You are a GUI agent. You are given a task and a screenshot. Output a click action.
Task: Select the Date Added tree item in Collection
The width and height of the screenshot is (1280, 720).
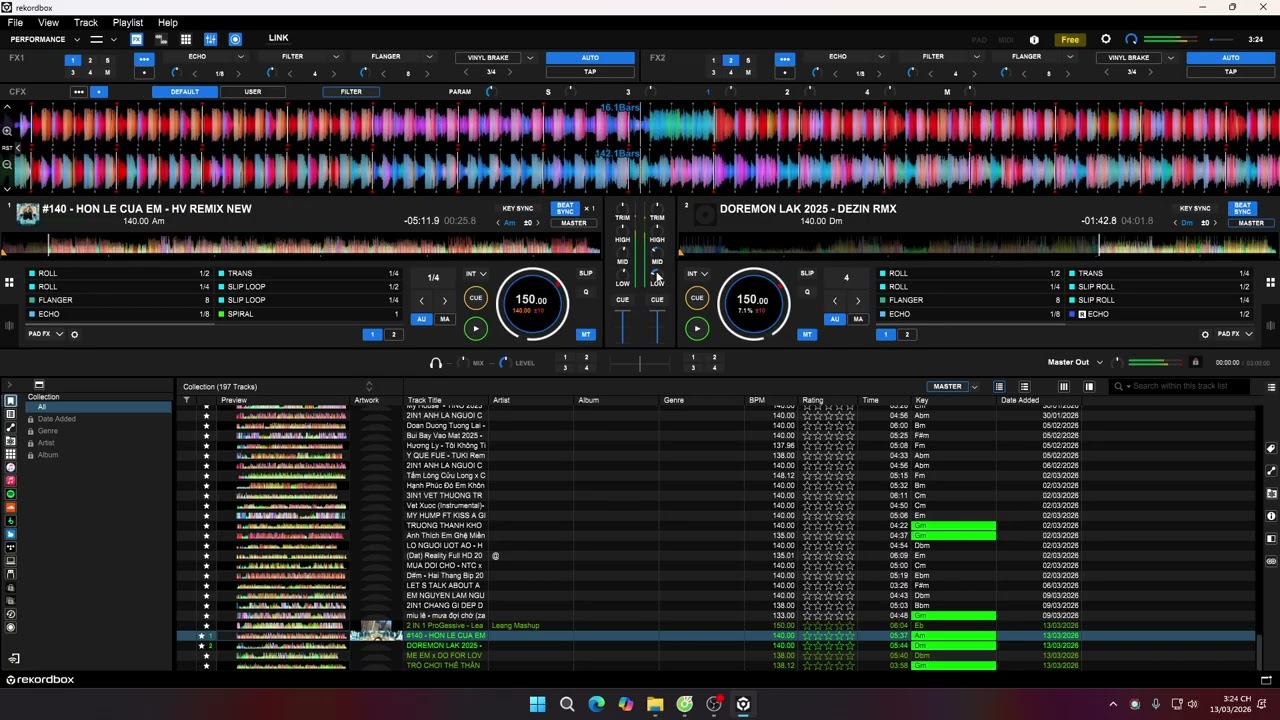(56, 419)
